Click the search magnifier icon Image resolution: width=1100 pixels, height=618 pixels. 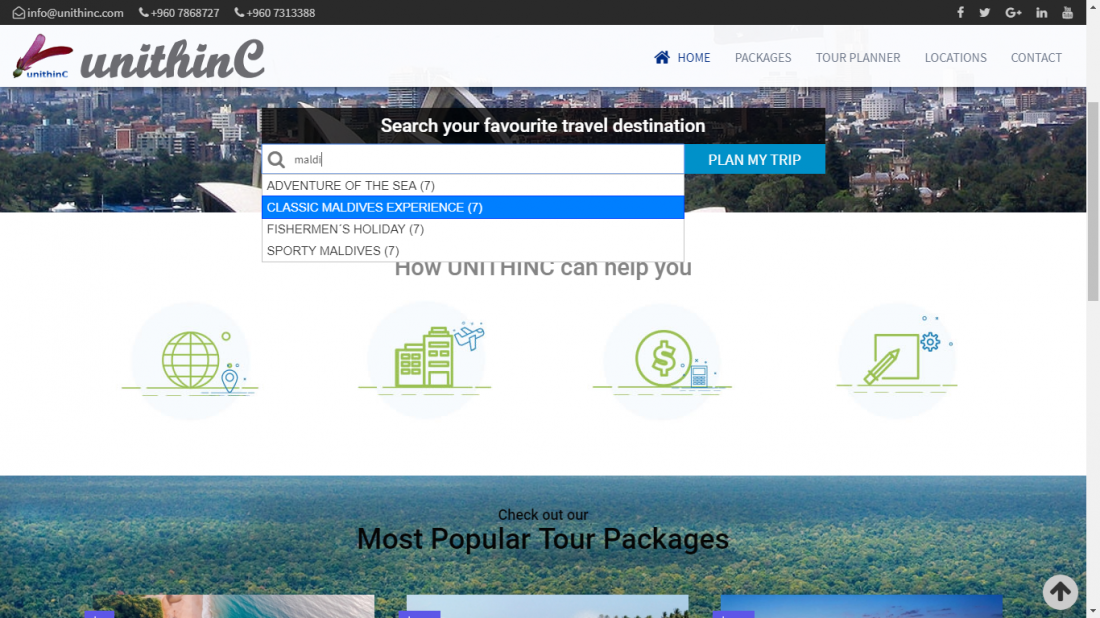[x=276, y=160]
